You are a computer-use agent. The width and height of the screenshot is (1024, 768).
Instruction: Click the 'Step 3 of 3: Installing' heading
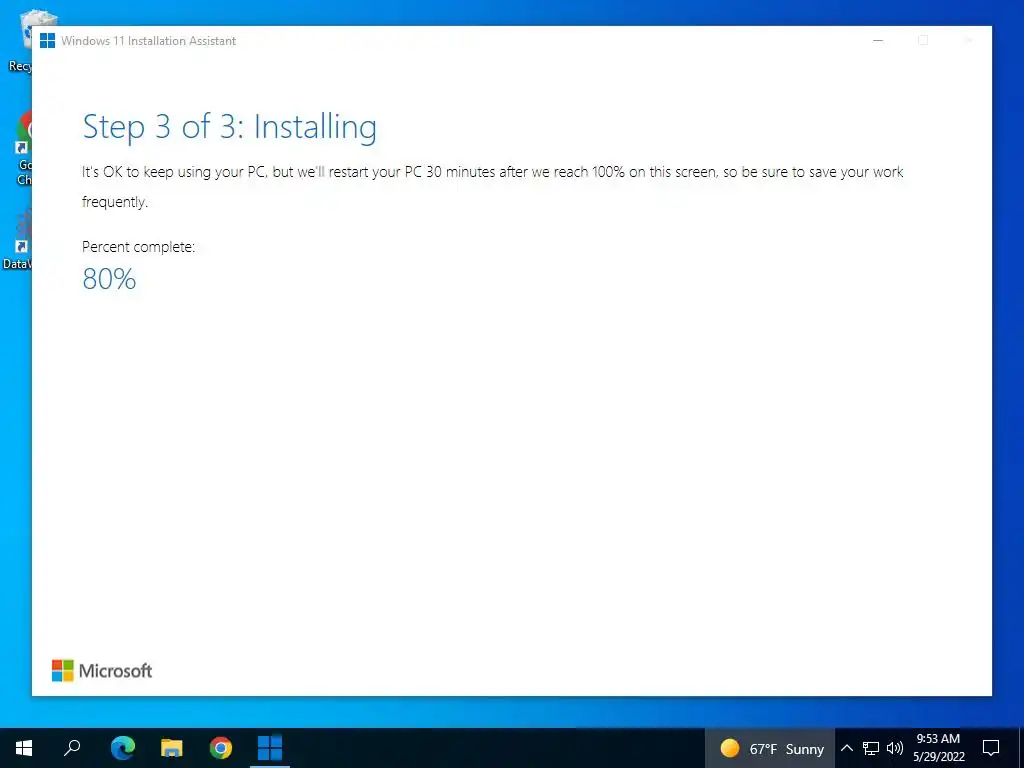229,127
